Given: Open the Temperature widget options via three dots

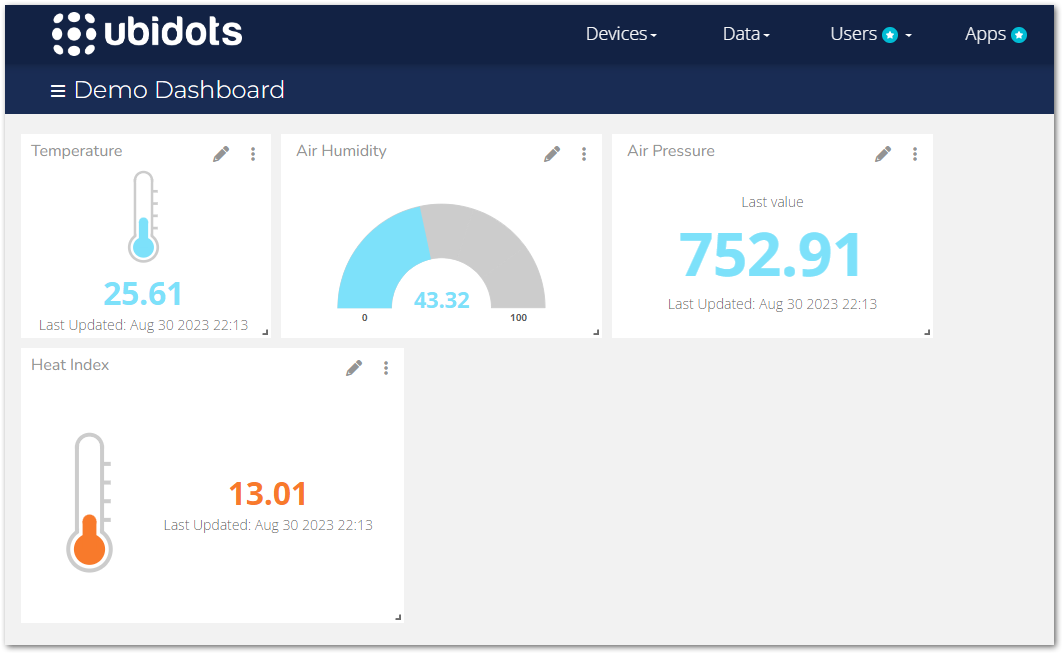Looking at the screenshot, I should (x=252, y=153).
